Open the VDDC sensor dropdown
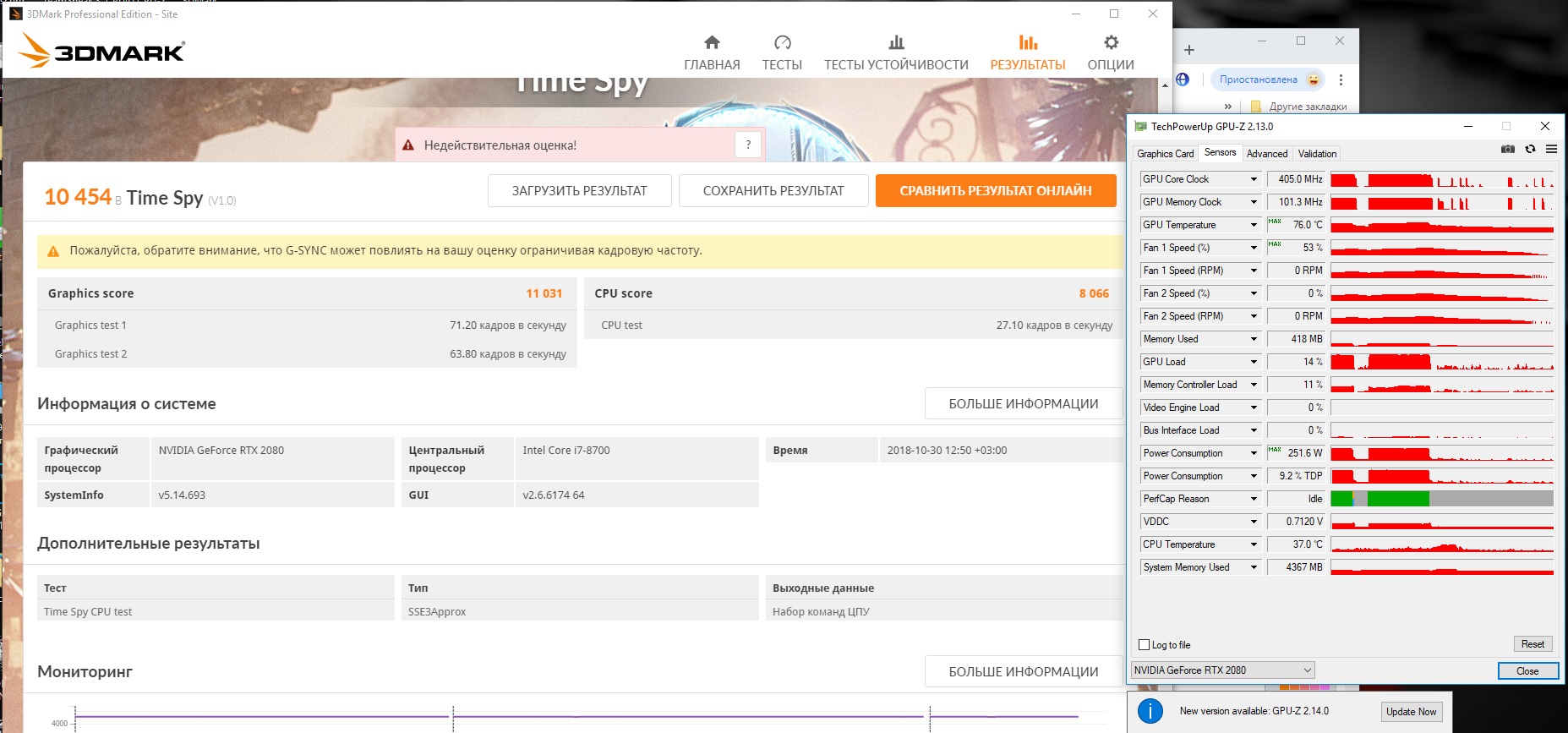This screenshot has width=1568, height=733. 1254,522
